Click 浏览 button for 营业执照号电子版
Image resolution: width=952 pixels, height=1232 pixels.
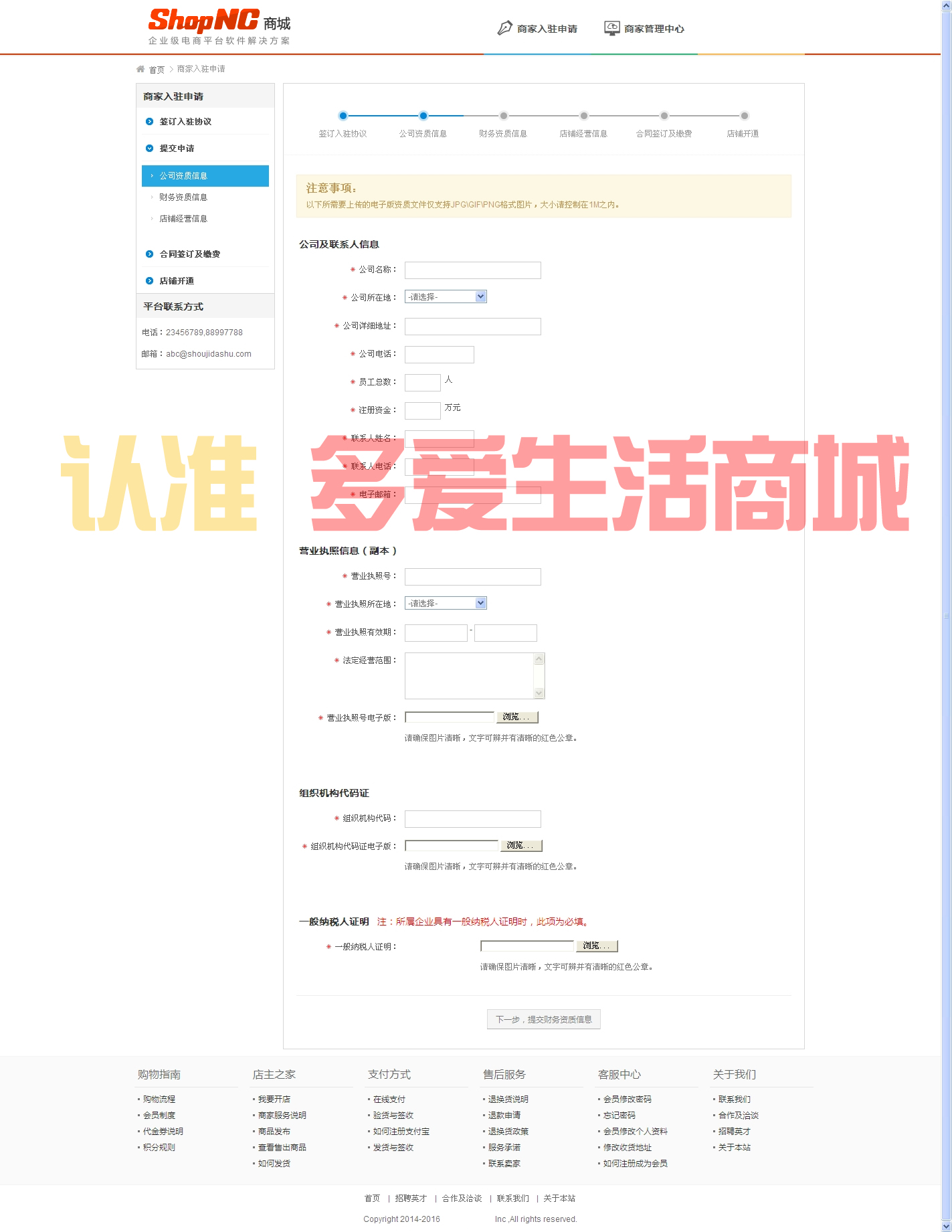point(516,717)
